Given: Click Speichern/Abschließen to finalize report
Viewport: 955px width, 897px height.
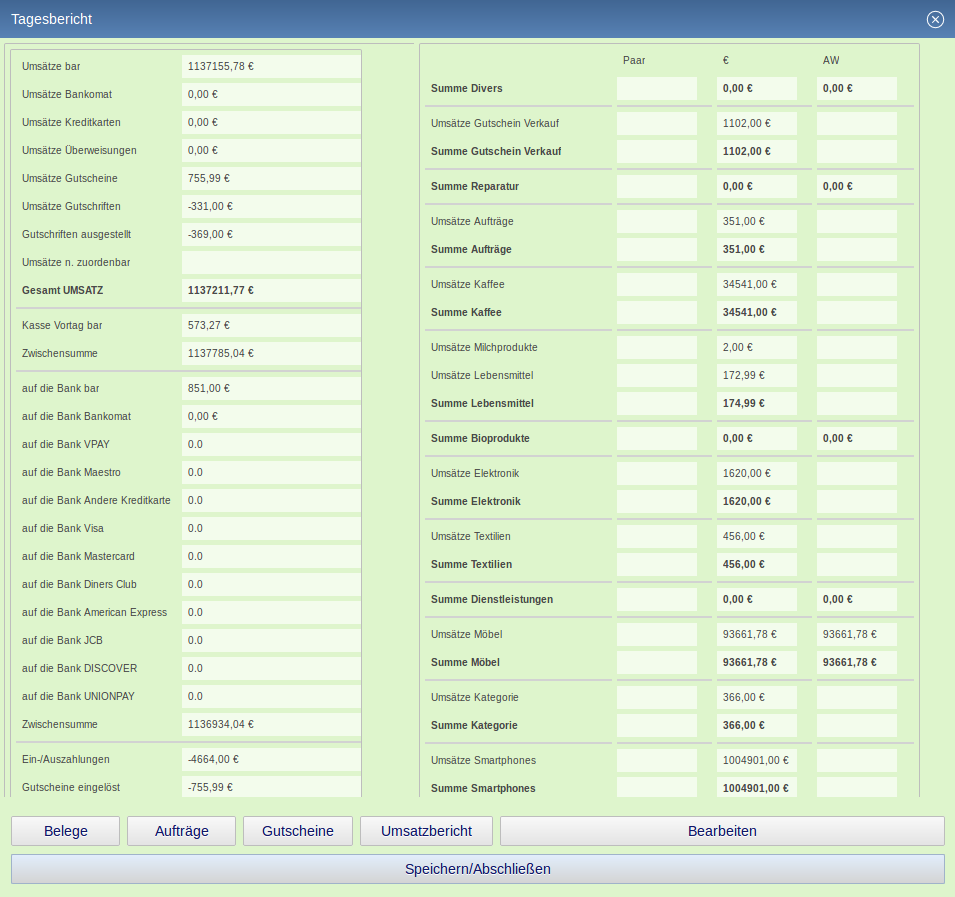Looking at the screenshot, I should 477,869.
